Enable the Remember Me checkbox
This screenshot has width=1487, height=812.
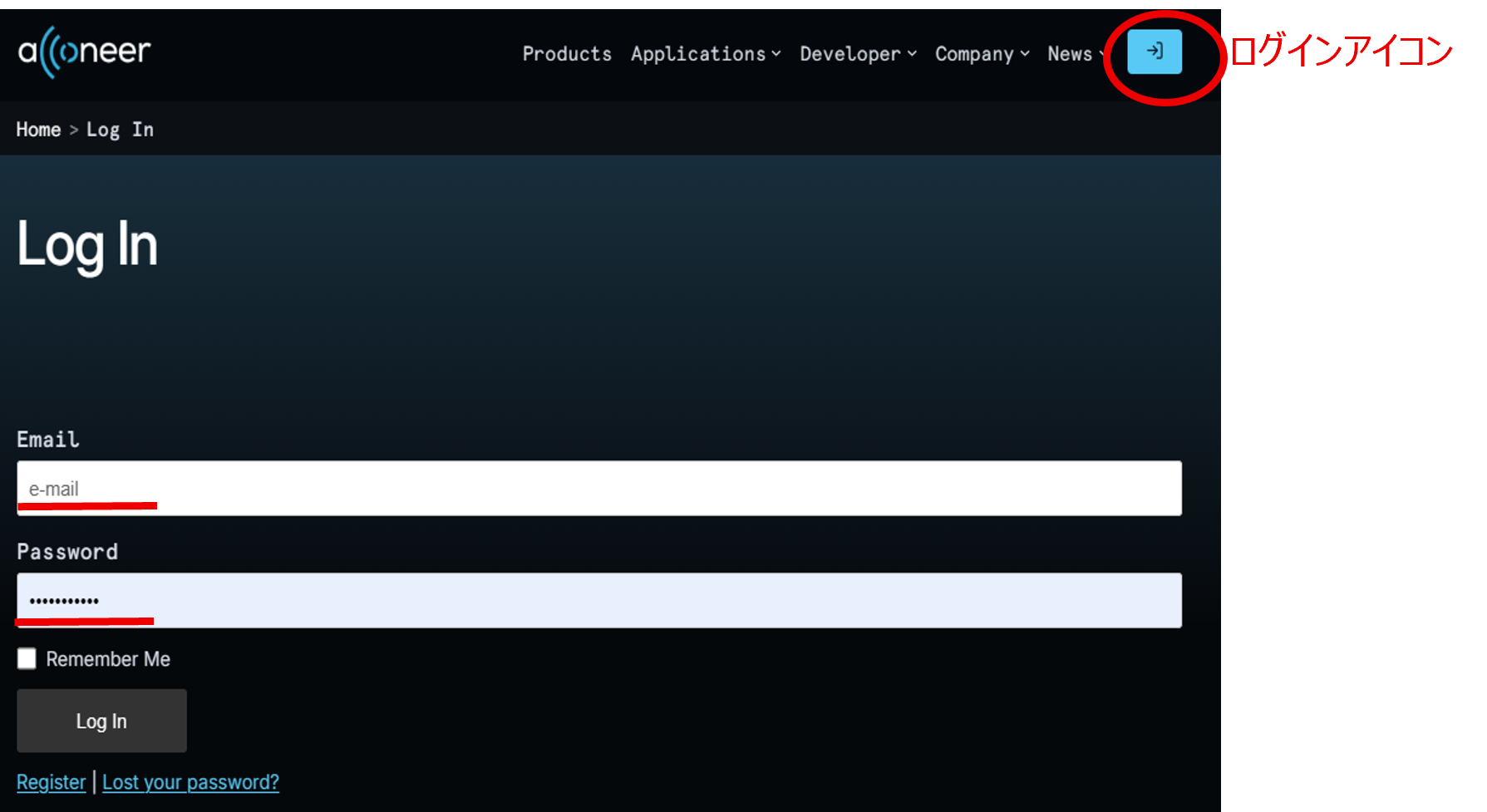coord(27,659)
